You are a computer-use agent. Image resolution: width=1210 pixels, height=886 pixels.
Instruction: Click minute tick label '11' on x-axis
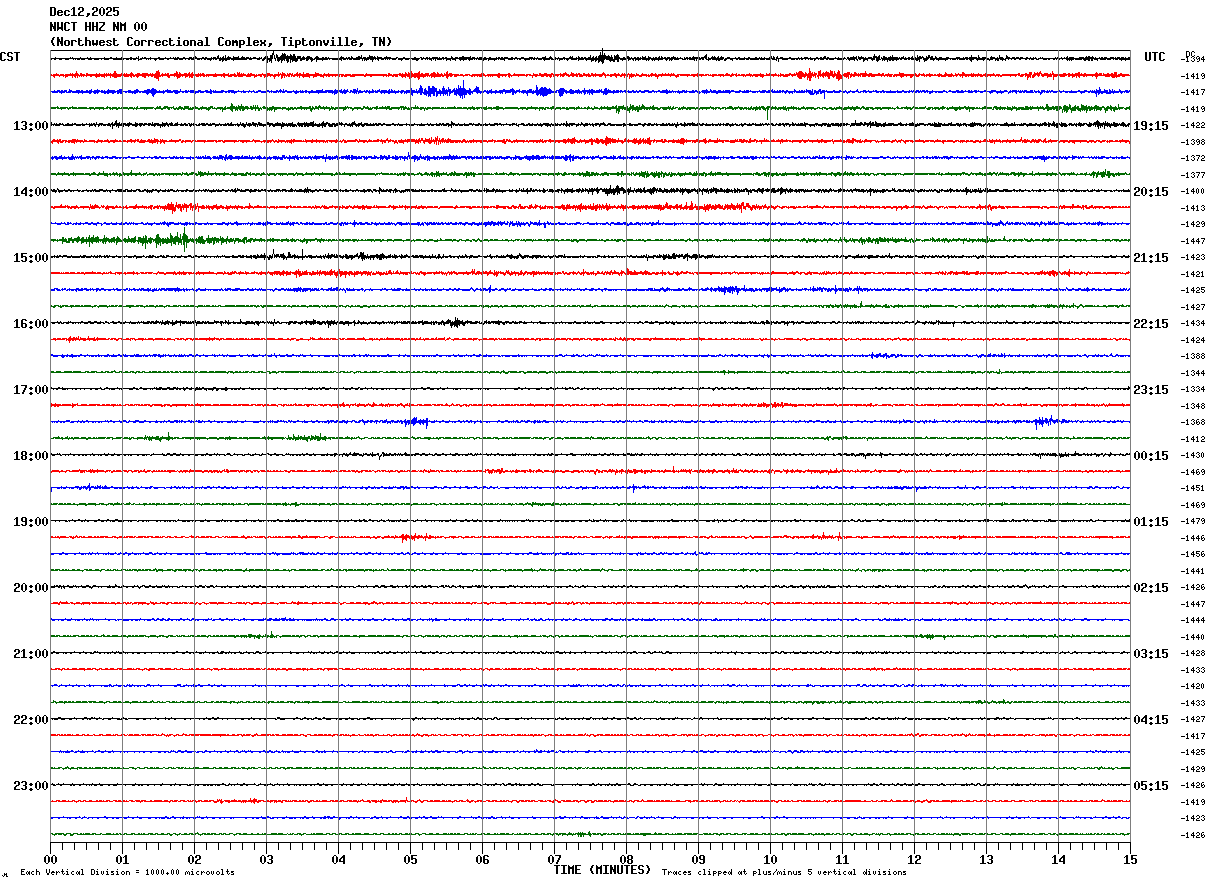click(842, 859)
